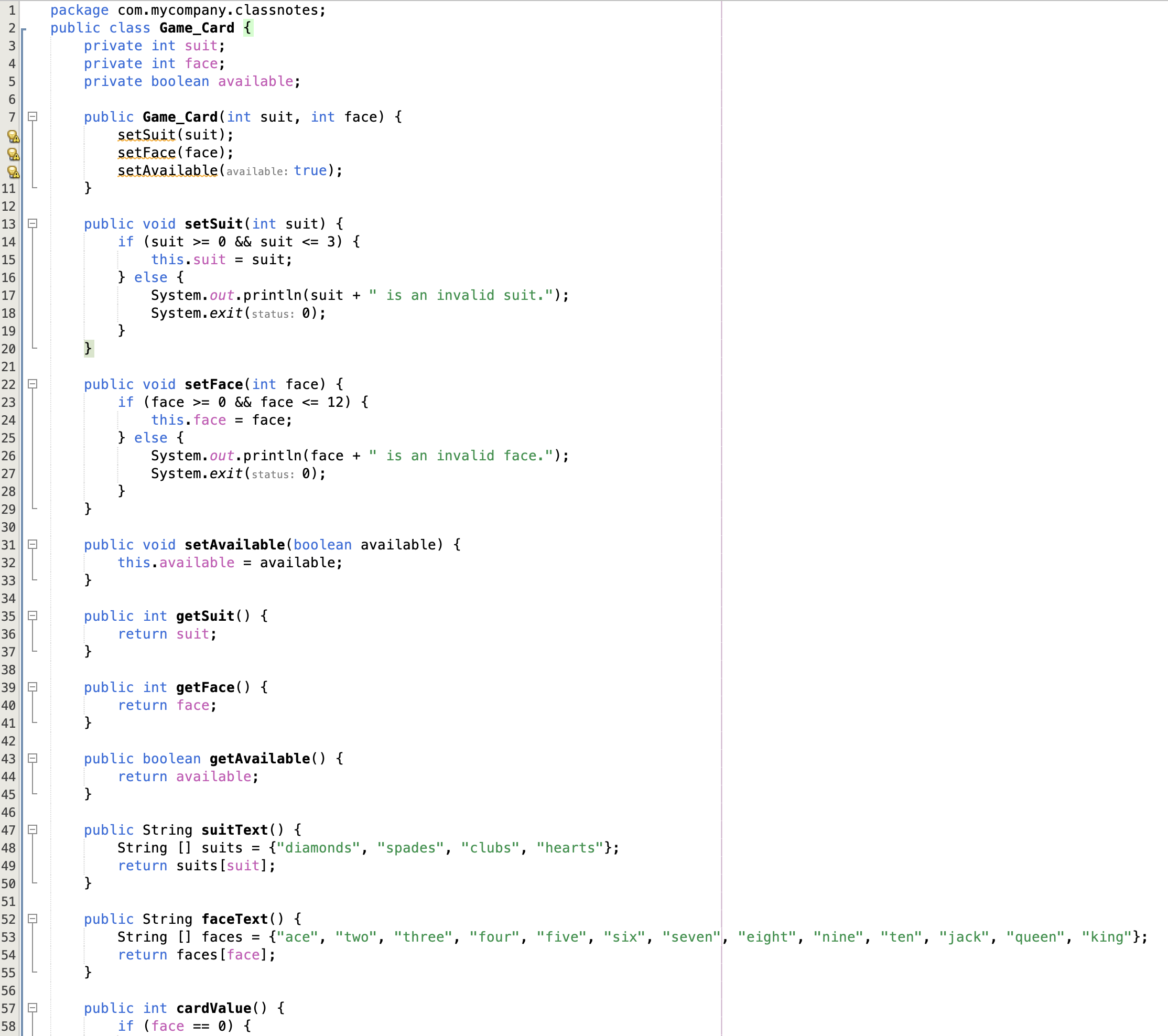Collapse the Game_Card constructor fold
This screenshot has width=1168, height=1036.
pos(33,117)
